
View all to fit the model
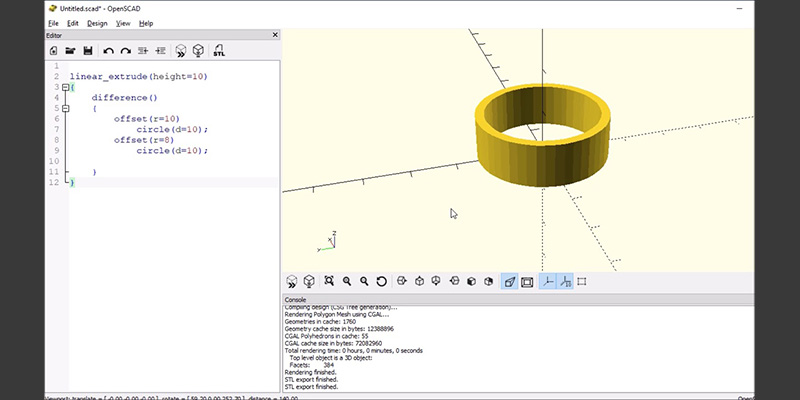pos(329,281)
